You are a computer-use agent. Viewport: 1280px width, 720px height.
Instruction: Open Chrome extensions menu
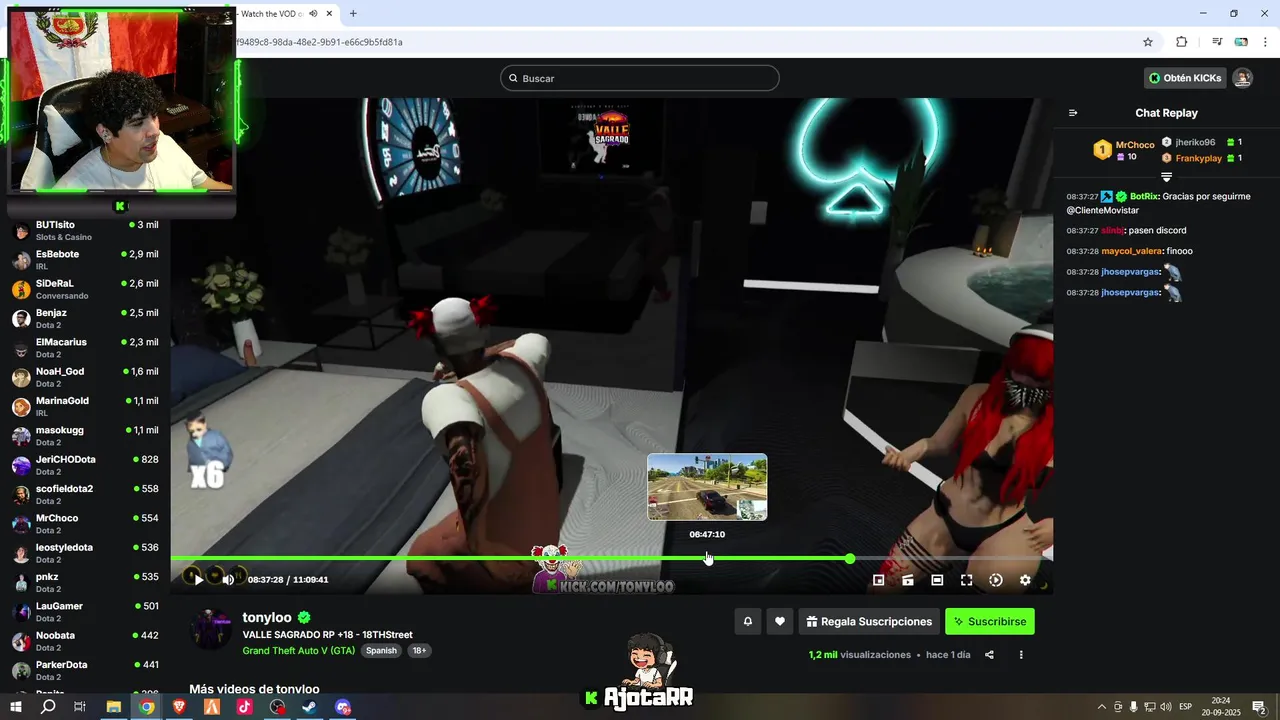(x=1182, y=42)
